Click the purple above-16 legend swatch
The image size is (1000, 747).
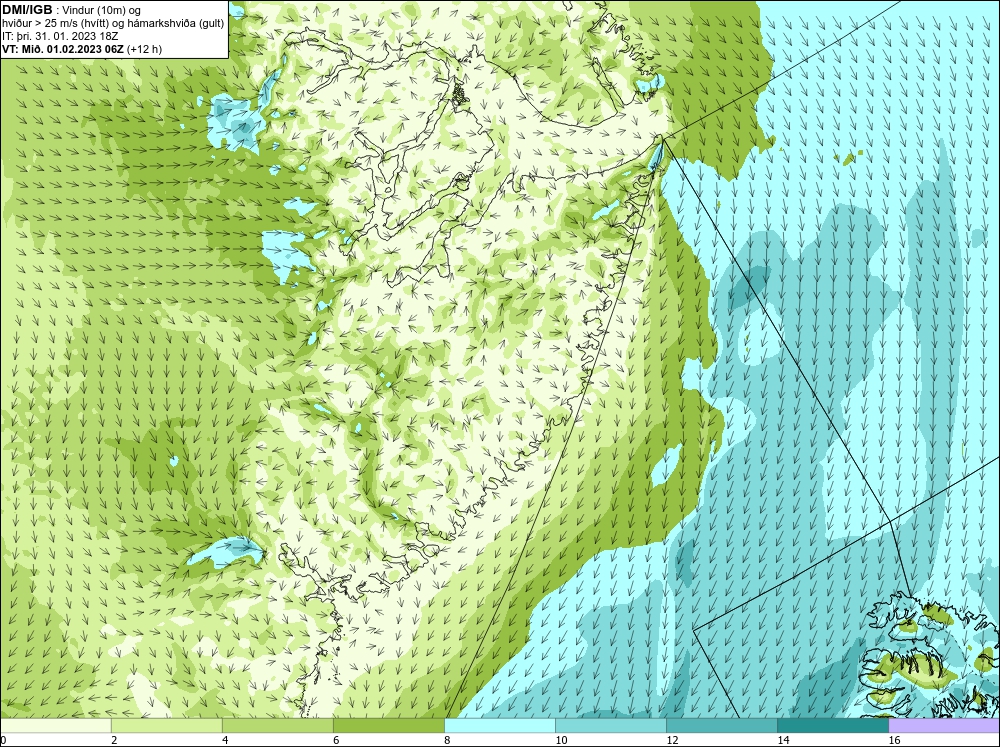[x=944, y=726]
